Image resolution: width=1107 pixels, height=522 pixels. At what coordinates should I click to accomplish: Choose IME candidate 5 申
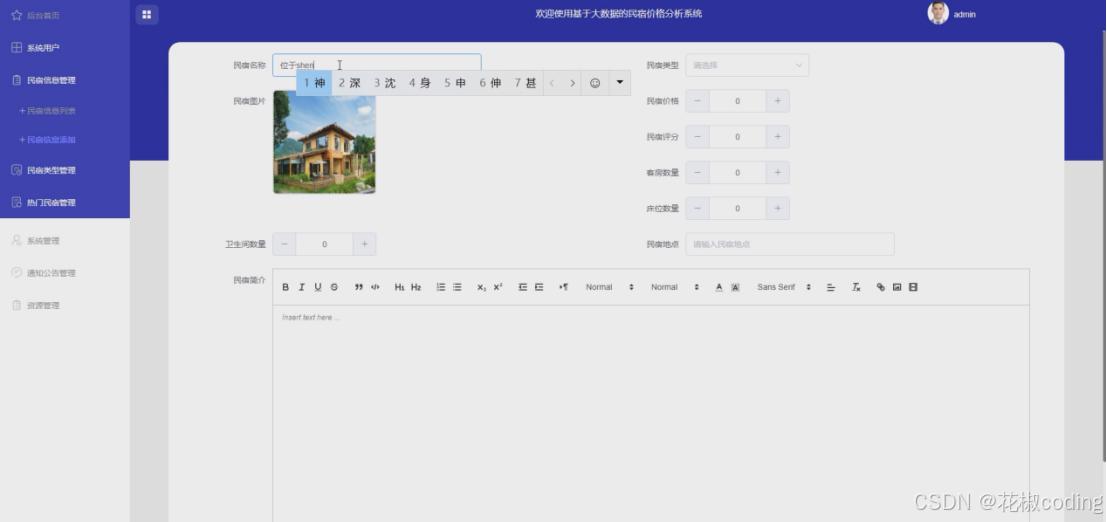point(455,83)
